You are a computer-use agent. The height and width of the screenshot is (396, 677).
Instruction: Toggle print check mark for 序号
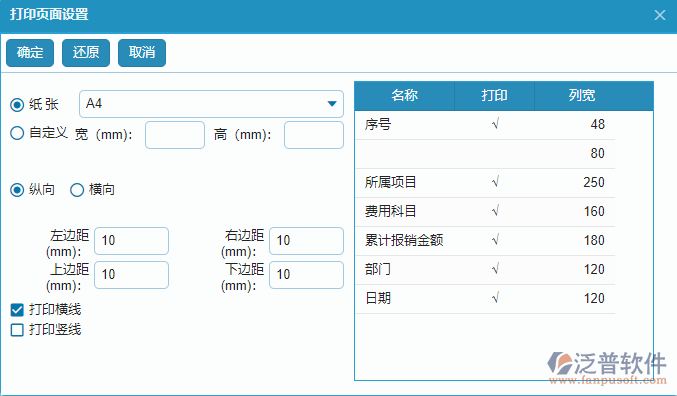(495, 124)
